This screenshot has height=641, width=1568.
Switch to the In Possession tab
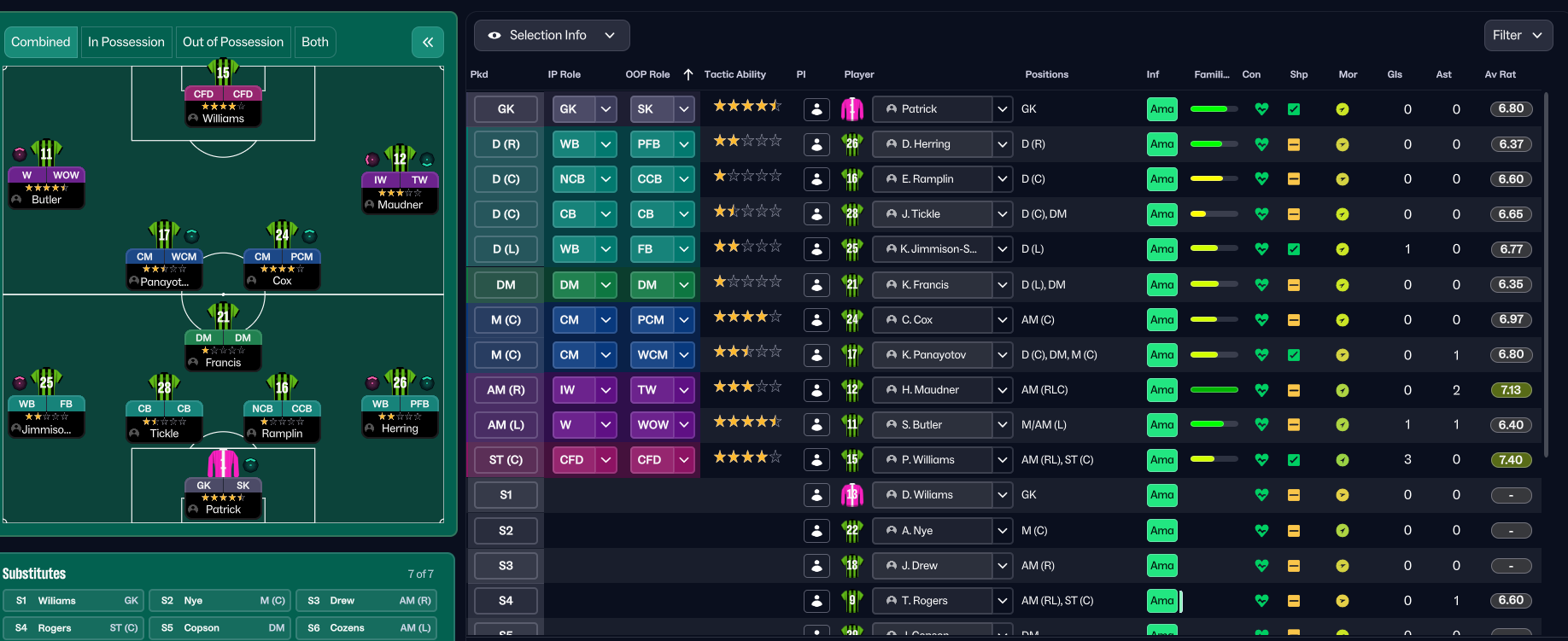[126, 42]
